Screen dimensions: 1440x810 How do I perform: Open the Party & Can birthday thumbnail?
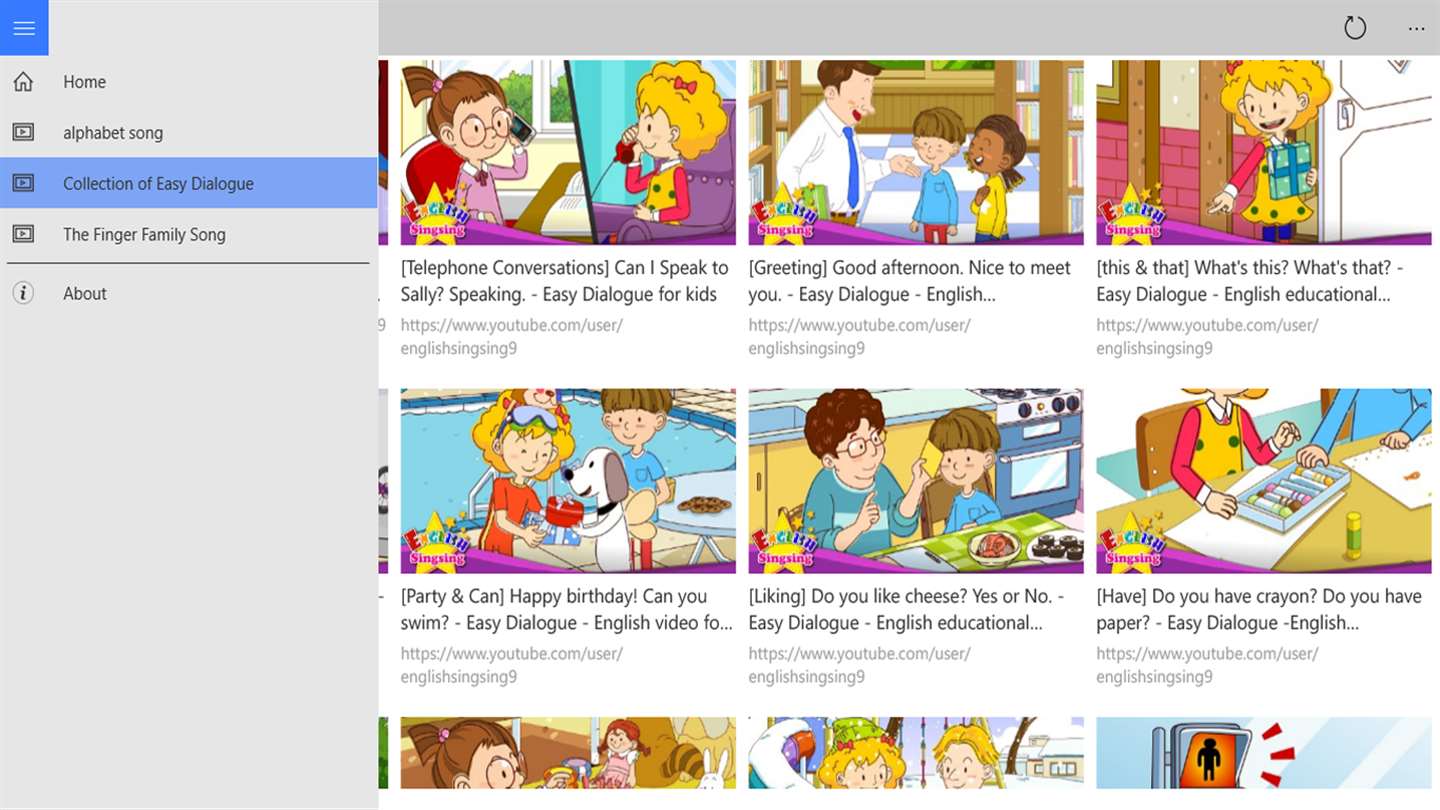[568, 481]
